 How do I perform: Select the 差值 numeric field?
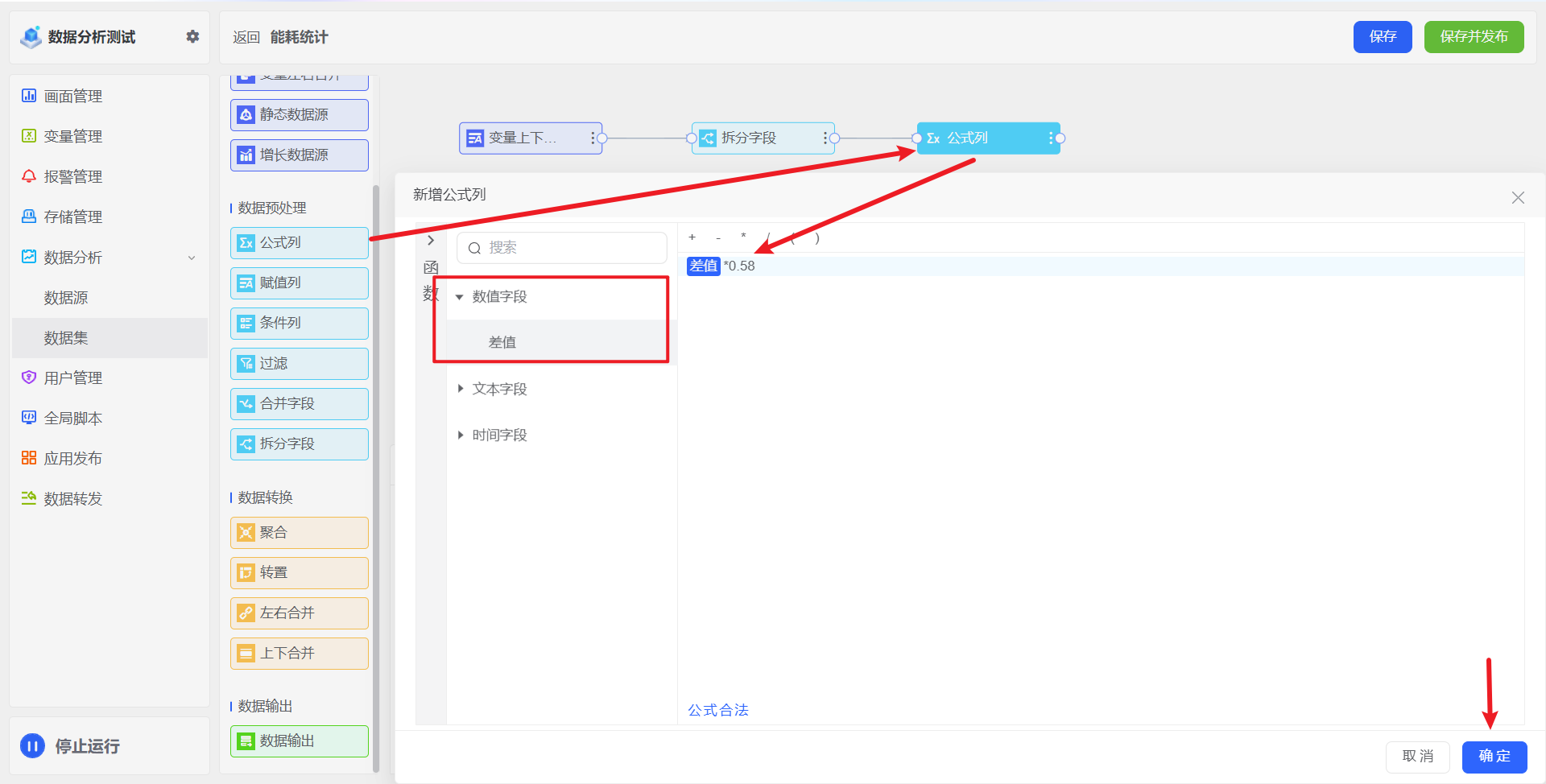tap(502, 342)
